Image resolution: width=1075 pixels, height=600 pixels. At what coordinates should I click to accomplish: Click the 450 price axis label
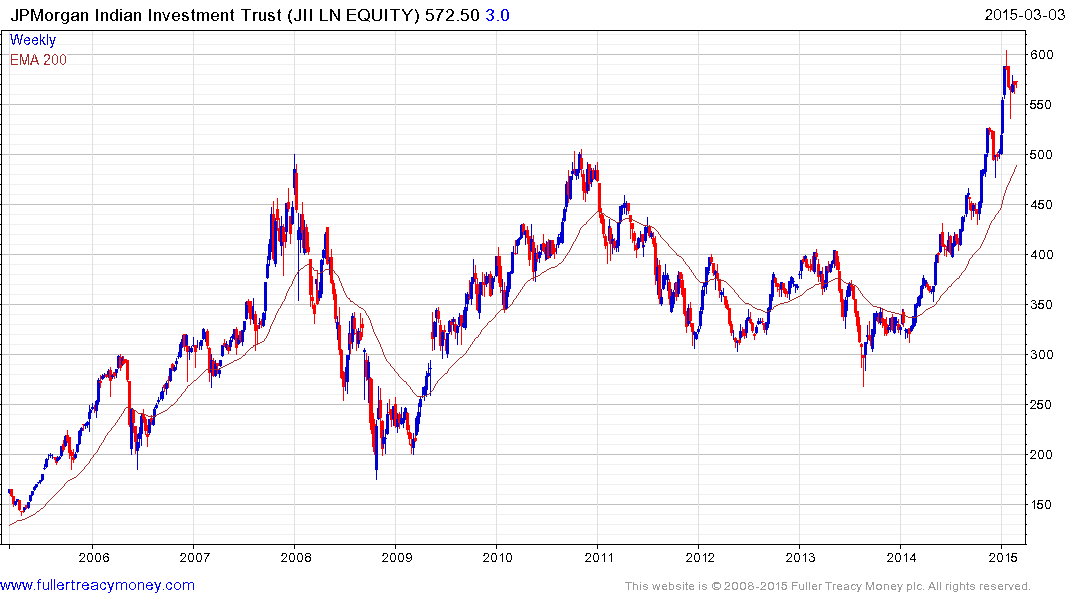click(1042, 205)
